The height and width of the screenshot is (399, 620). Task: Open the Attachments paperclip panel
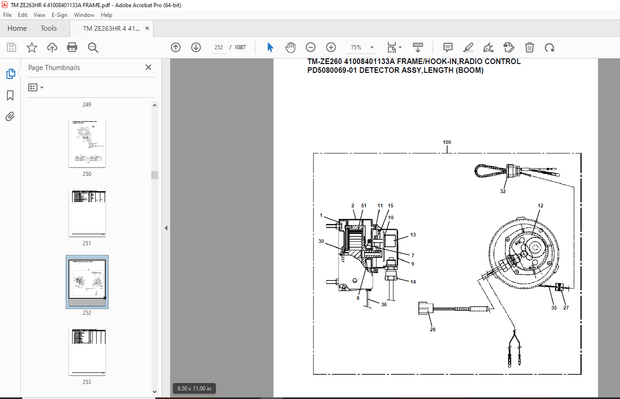(10, 116)
